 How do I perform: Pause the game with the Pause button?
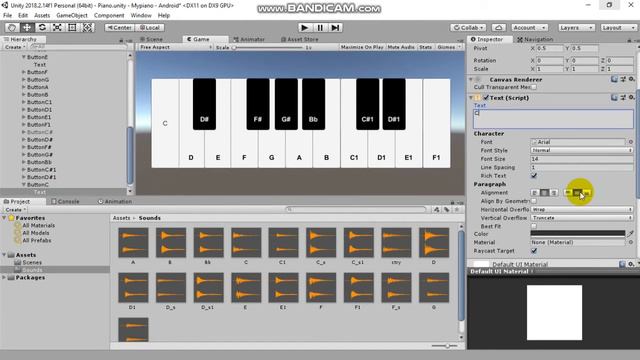320,27
